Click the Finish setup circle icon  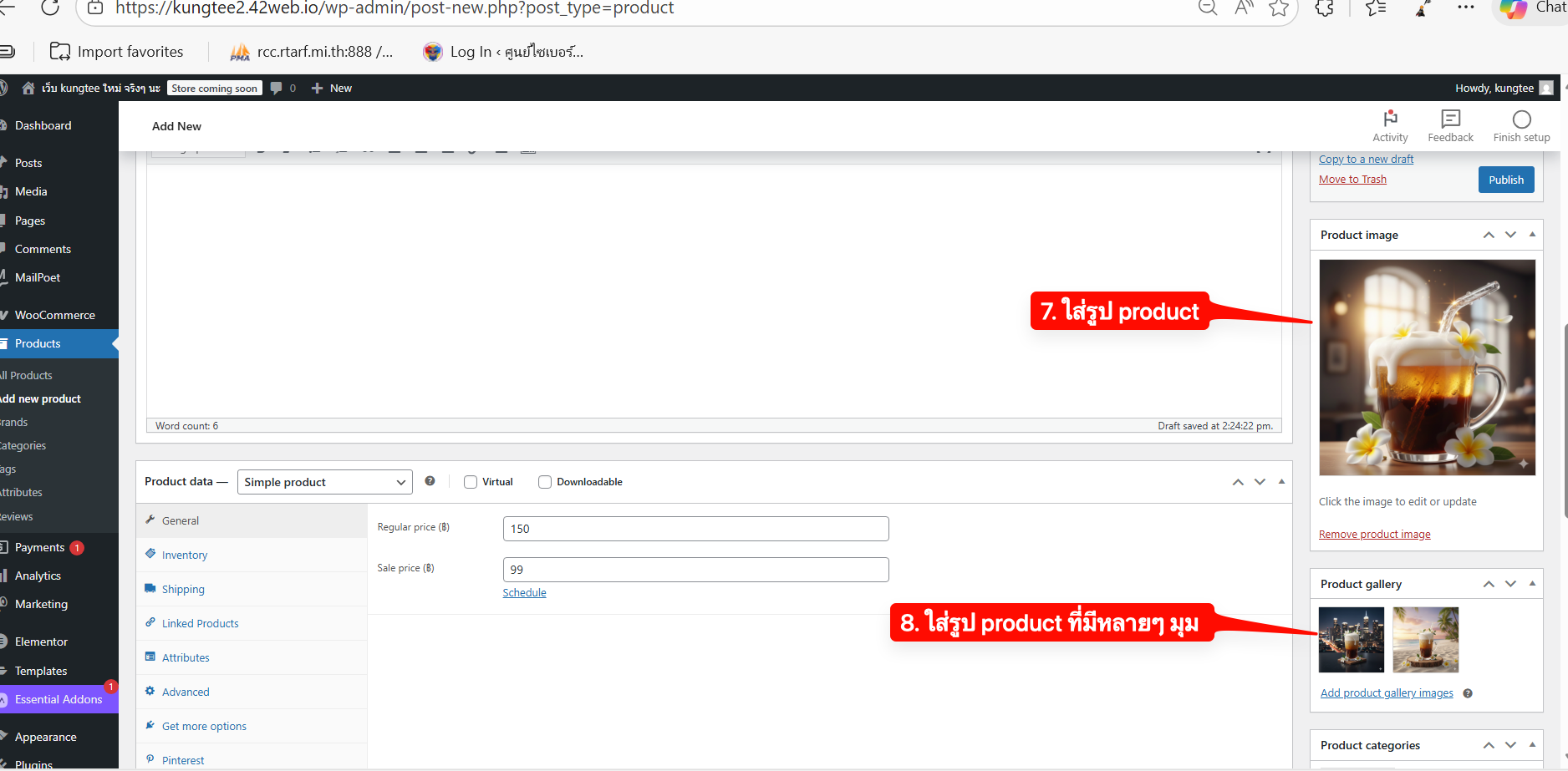click(1521, 119)
